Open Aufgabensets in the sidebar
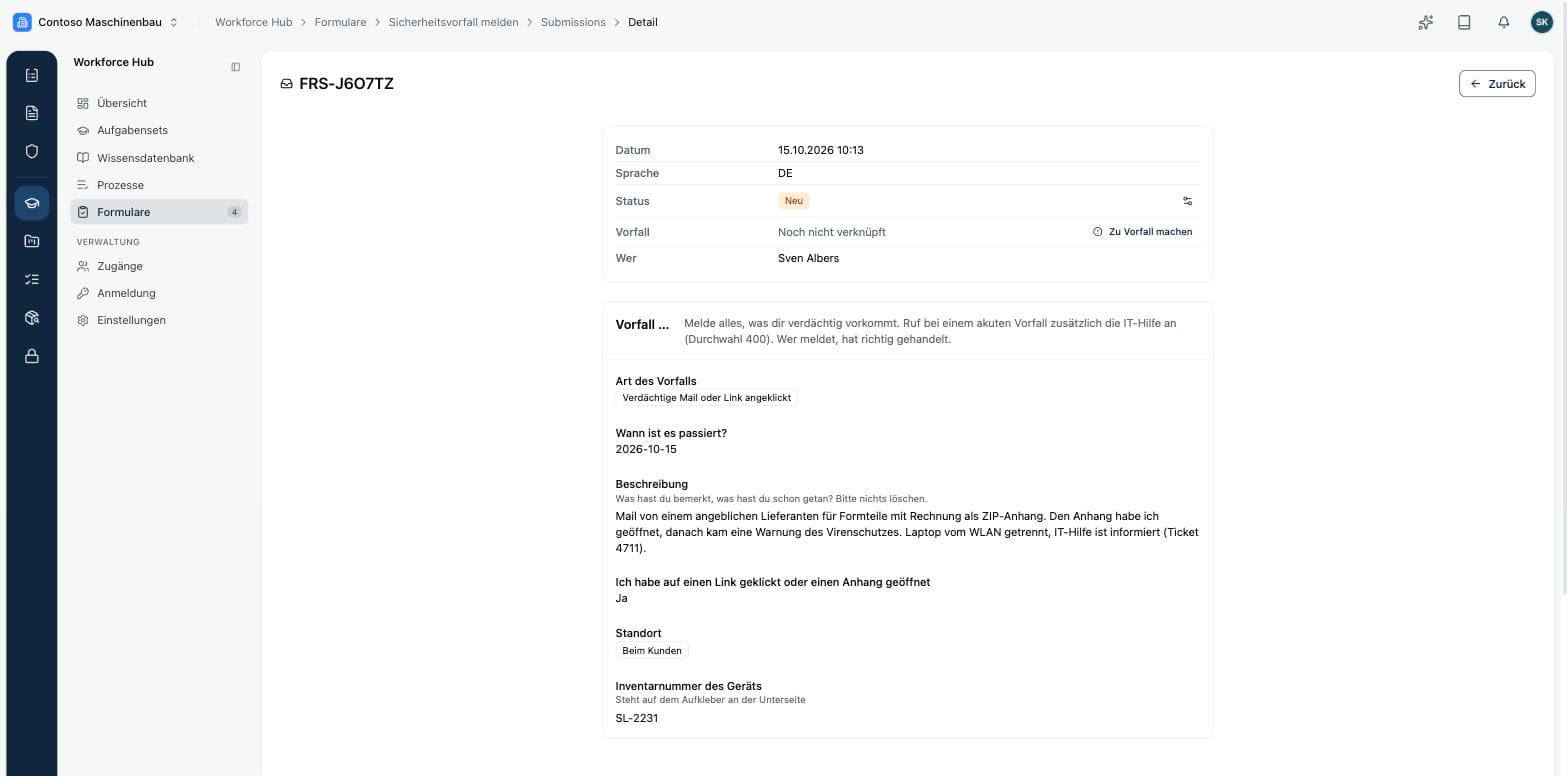This screenshot has height=776, width=1568. click(x=159, y=130)
